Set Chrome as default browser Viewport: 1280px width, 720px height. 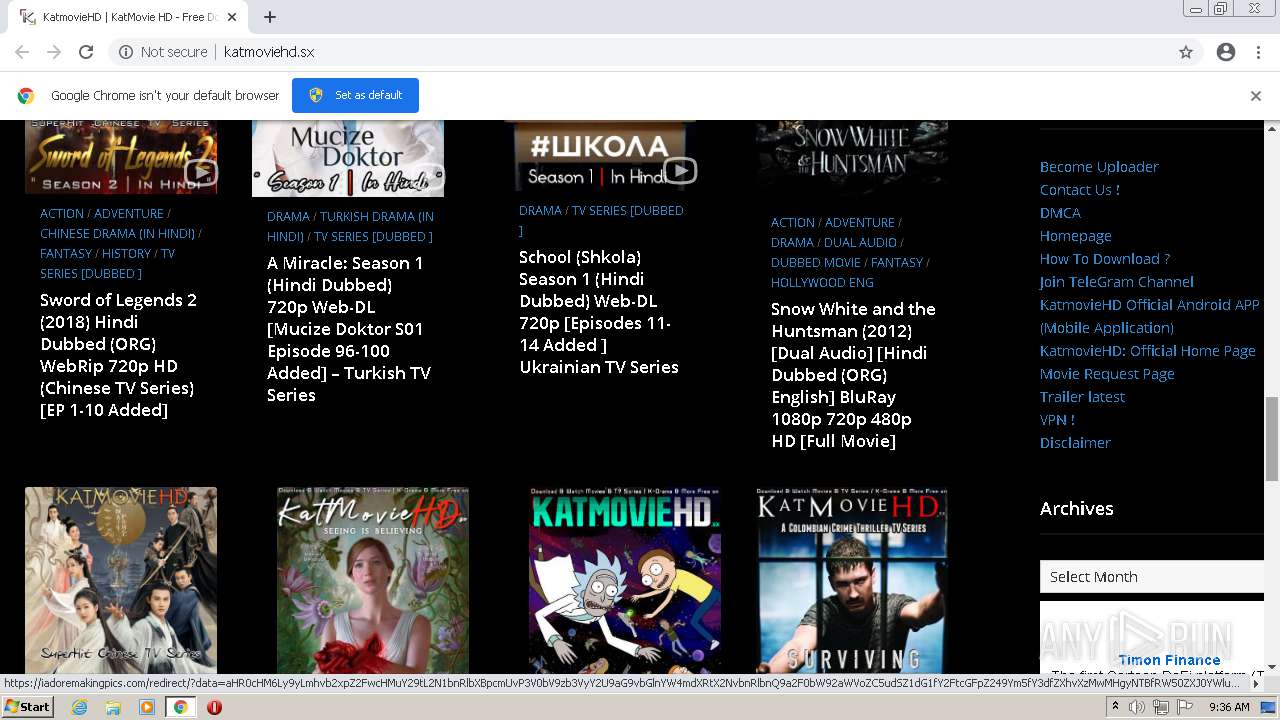(x=355, y=95)
